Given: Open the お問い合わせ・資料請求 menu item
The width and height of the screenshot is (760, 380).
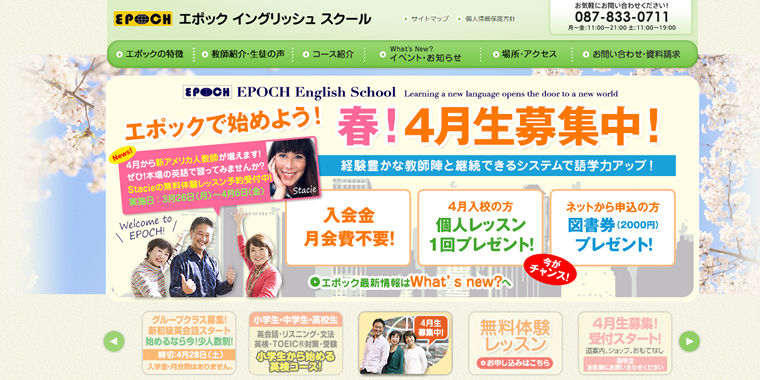Looking at the screenshot, I should point(632,54).
